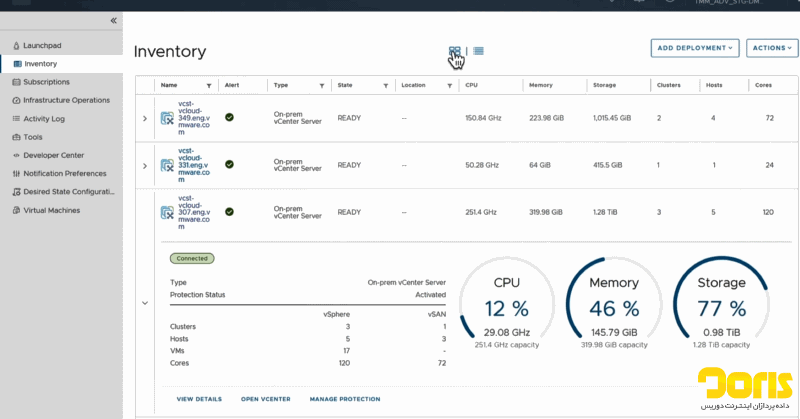Open vcst-vcloud-349.eng.vmware.com link

(193, 118)
